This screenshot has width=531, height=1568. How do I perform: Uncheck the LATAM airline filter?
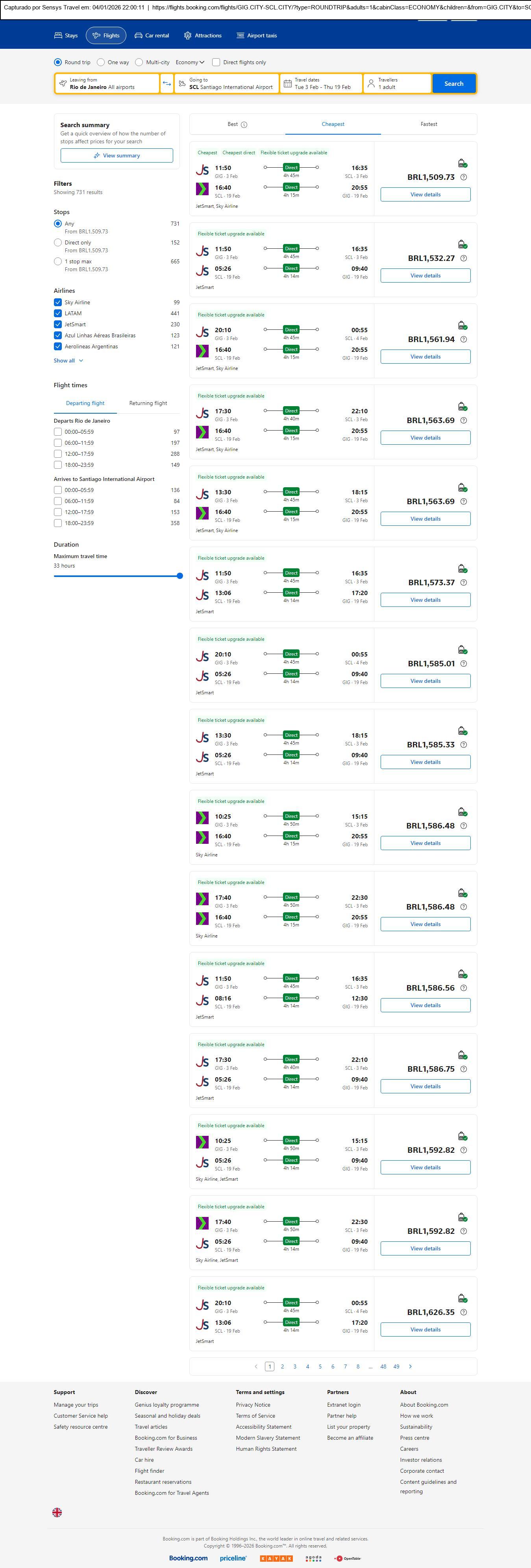pos(58,313)
